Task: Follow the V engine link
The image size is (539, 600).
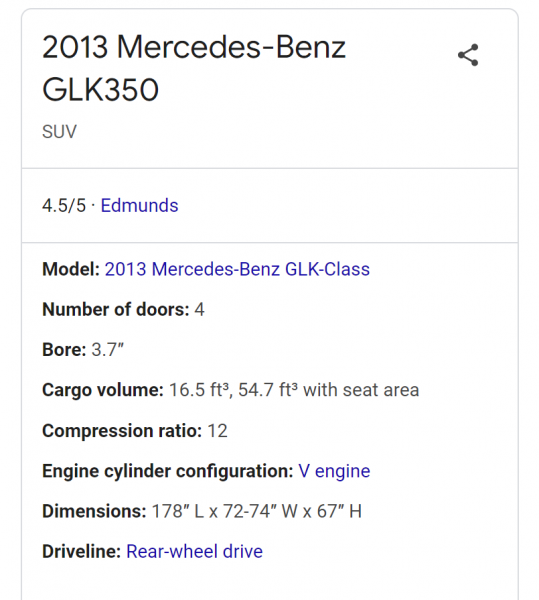Action: coord(334,471)
